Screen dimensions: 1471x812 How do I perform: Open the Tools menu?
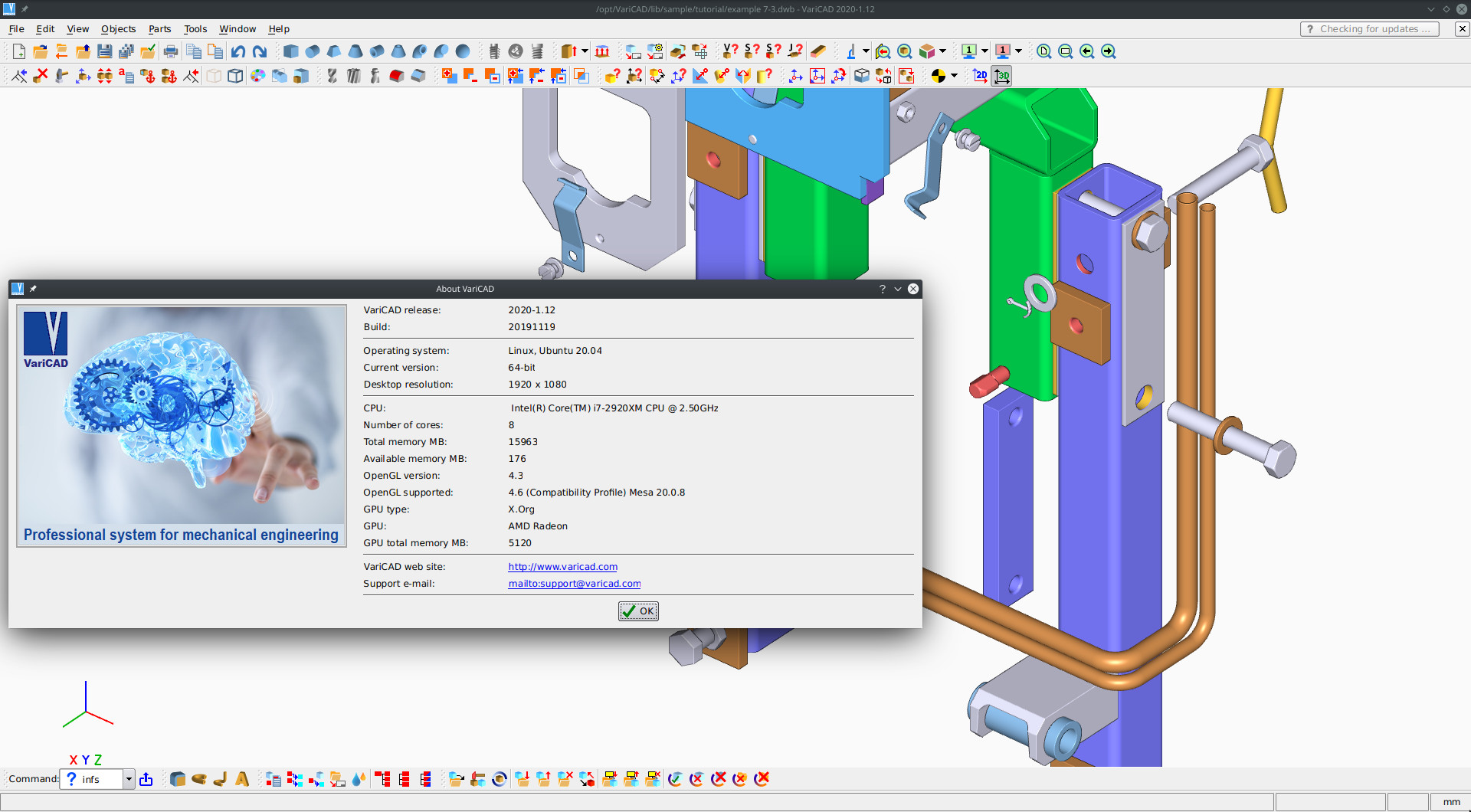[x=195, y=29]
